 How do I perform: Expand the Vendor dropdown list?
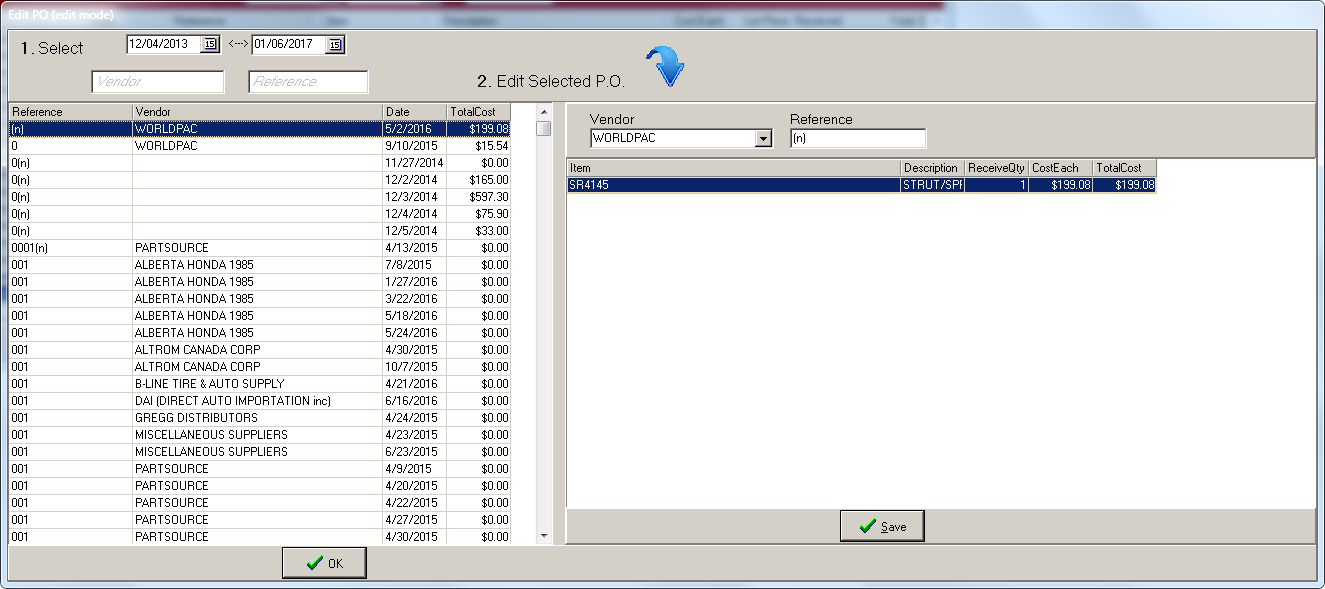pos(764,139)
